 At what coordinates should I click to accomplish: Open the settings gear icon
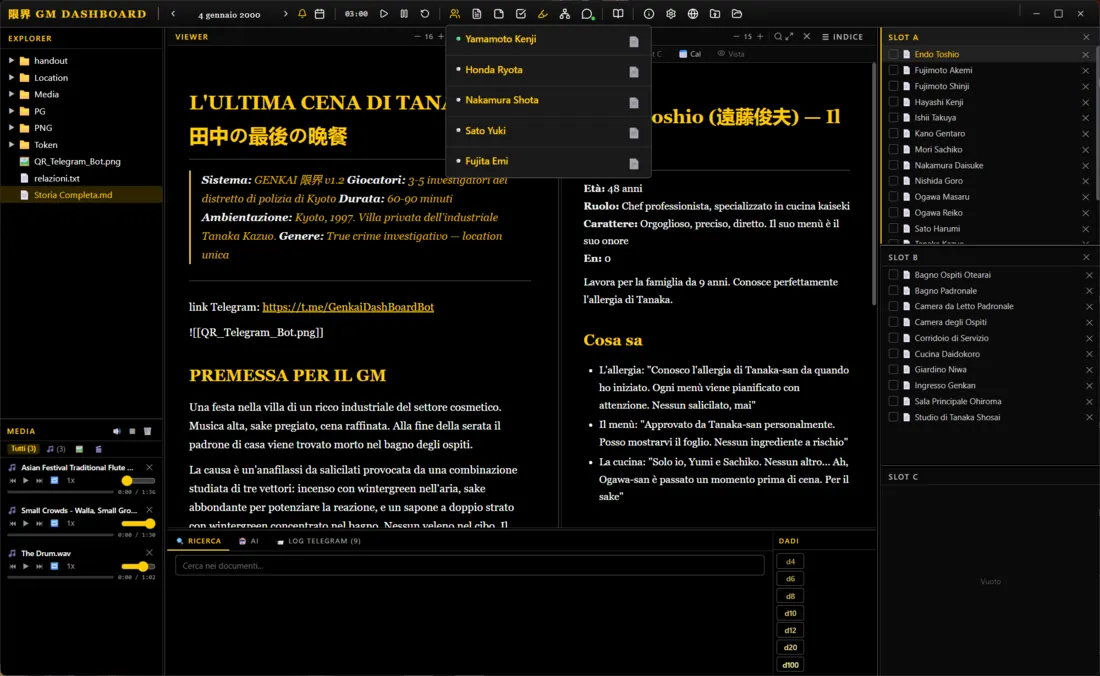671,14
